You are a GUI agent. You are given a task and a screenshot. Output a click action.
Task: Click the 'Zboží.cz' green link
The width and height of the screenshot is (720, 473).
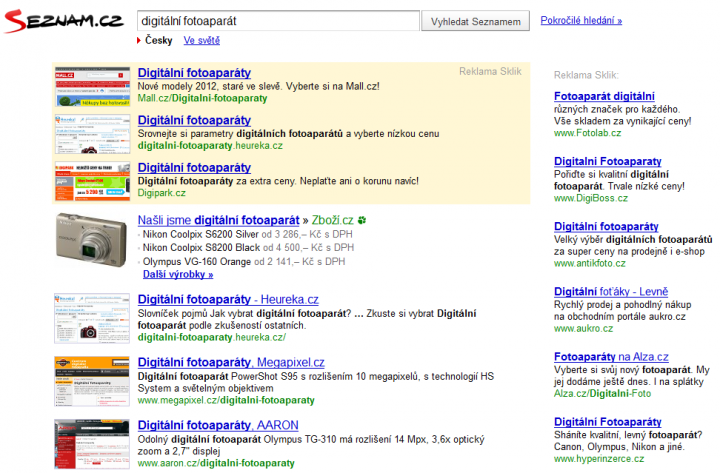[332, 220]
